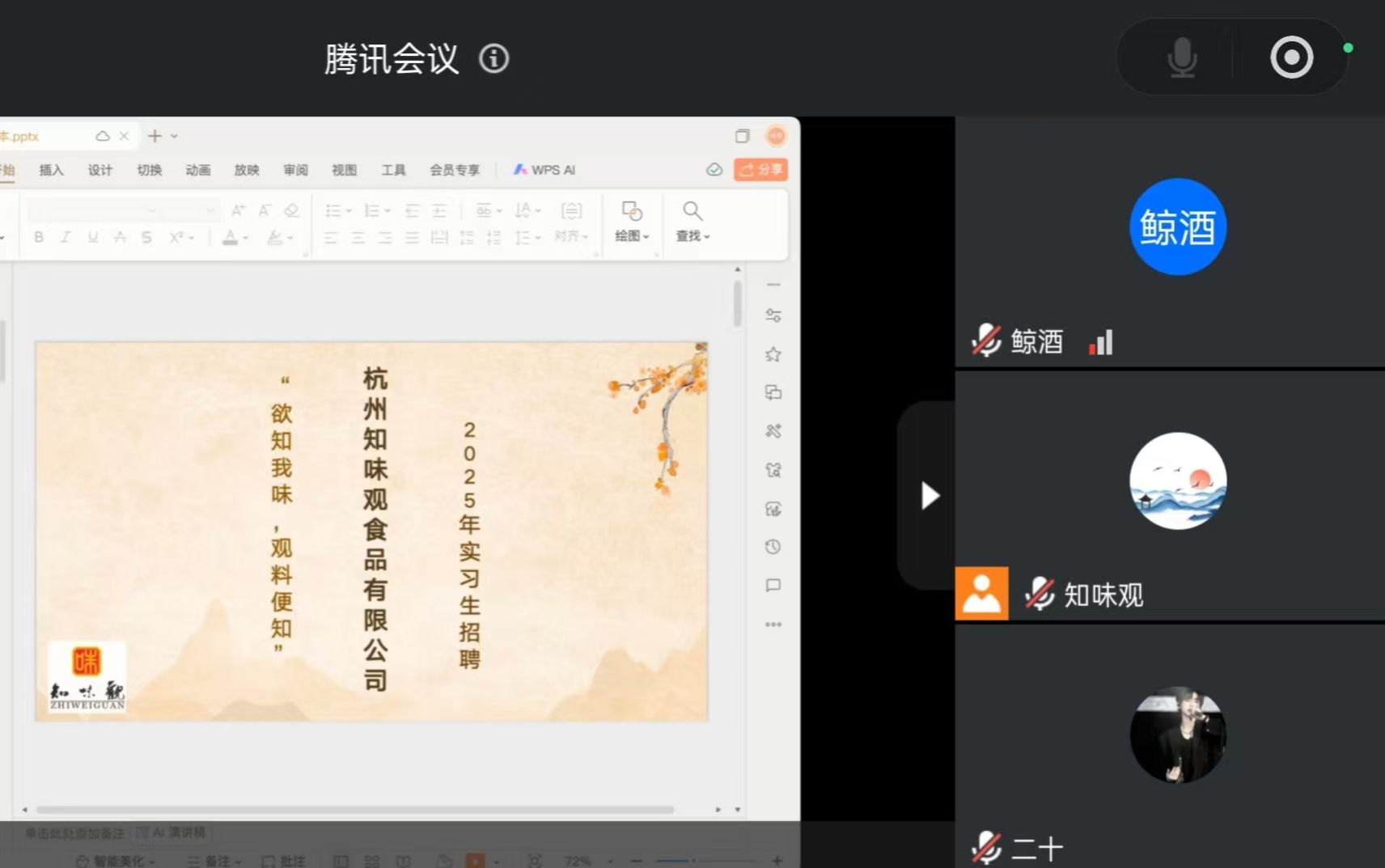Toggle the circular record button

point(1291,57)
